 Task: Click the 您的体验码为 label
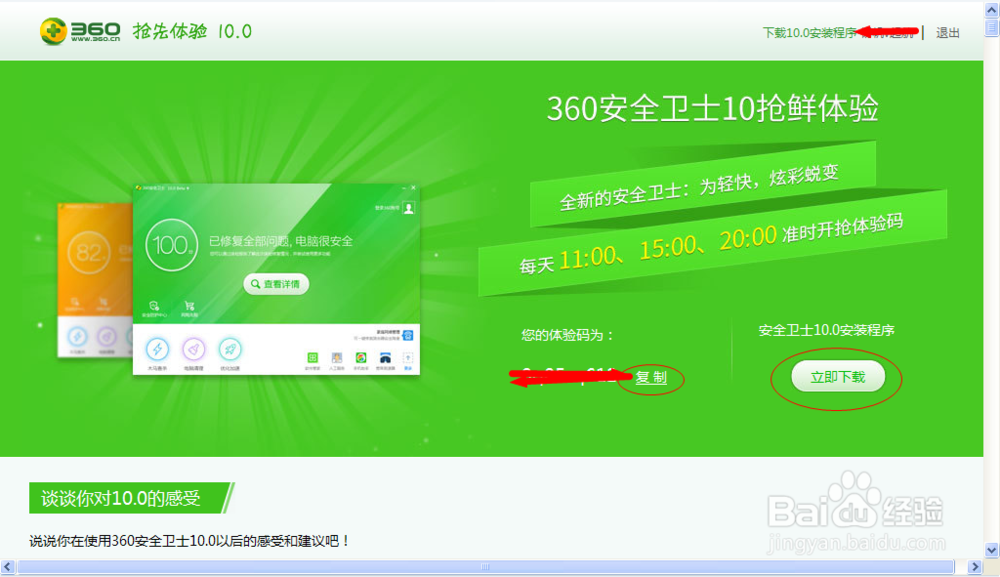(567, 335)
